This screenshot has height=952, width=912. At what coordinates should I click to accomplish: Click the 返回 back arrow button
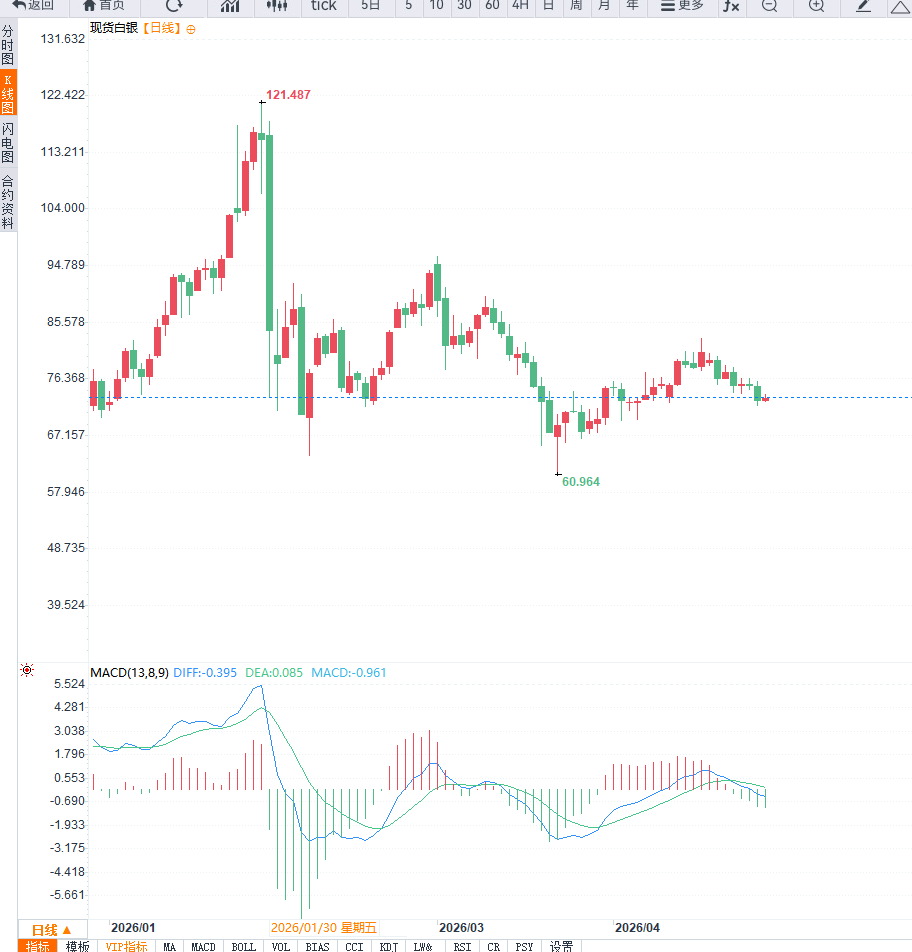pos(34,6)
